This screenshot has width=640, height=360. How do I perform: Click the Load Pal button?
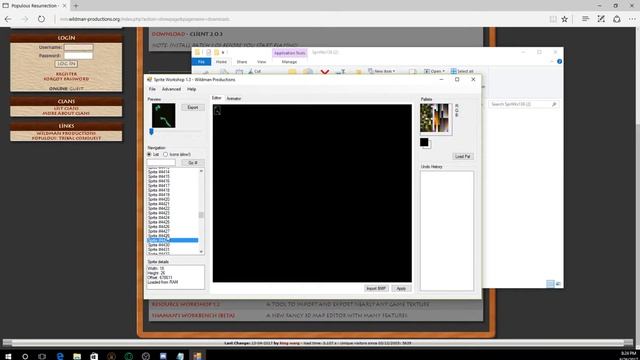(x=462, y=156)
